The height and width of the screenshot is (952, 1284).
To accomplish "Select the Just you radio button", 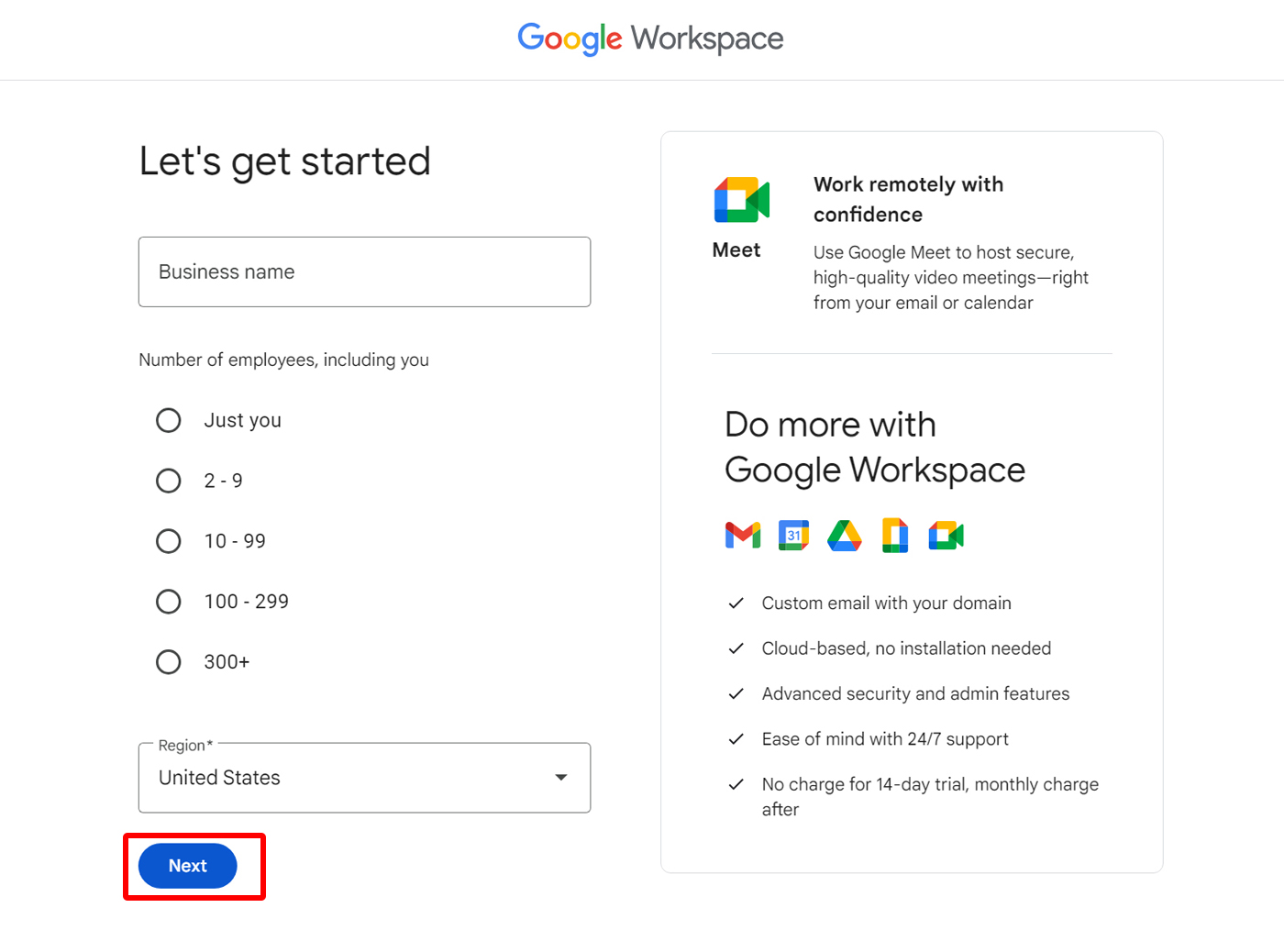I will pyautogui.click(x=169, y=420).
